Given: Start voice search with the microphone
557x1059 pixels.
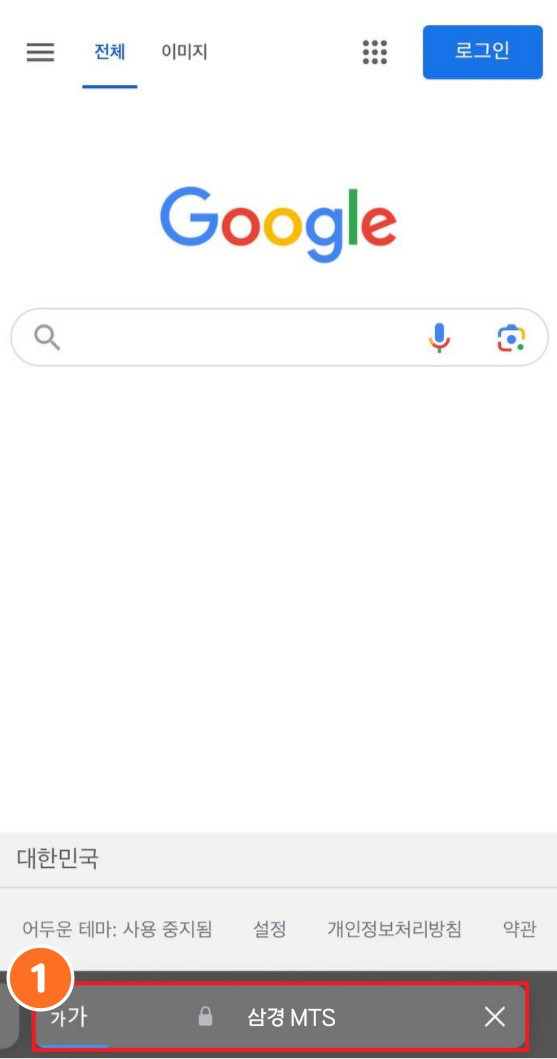Looking at the screenshot, I should click(439, 337).
